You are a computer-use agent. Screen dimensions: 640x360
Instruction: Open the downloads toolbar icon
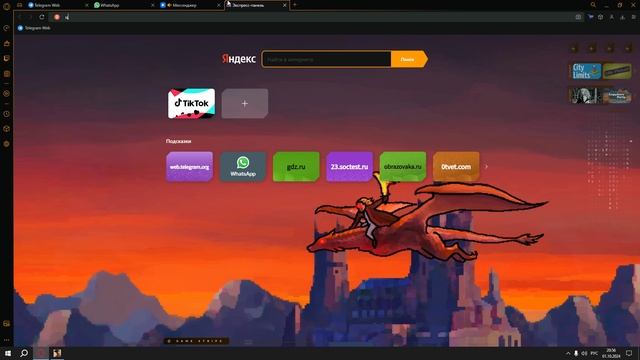coord(622,17)
